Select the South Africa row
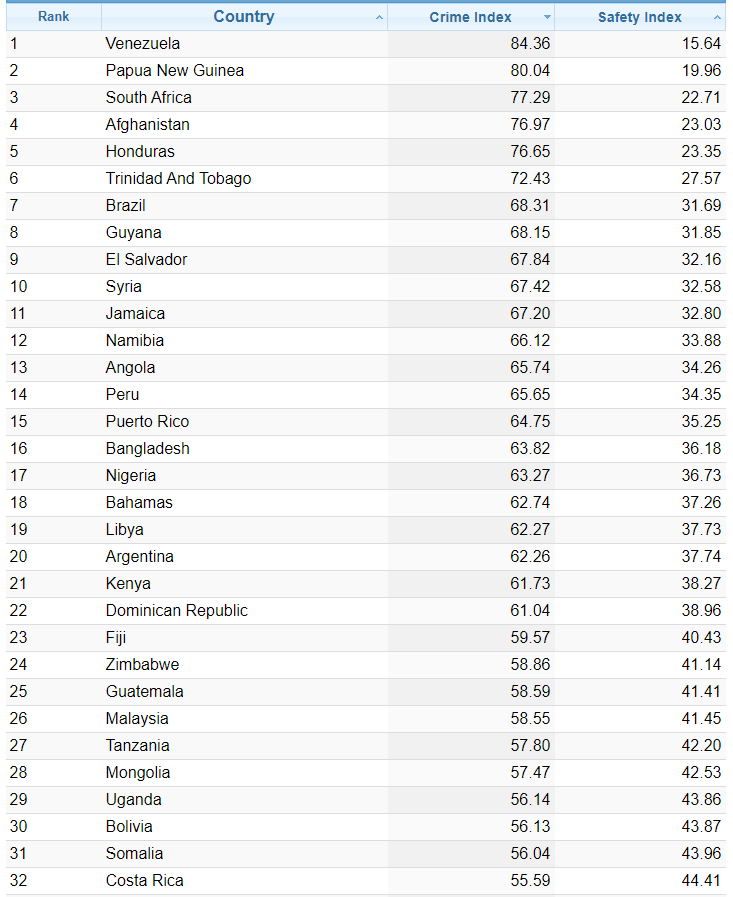Screen dimensions: 733x897 coord(149,98)
